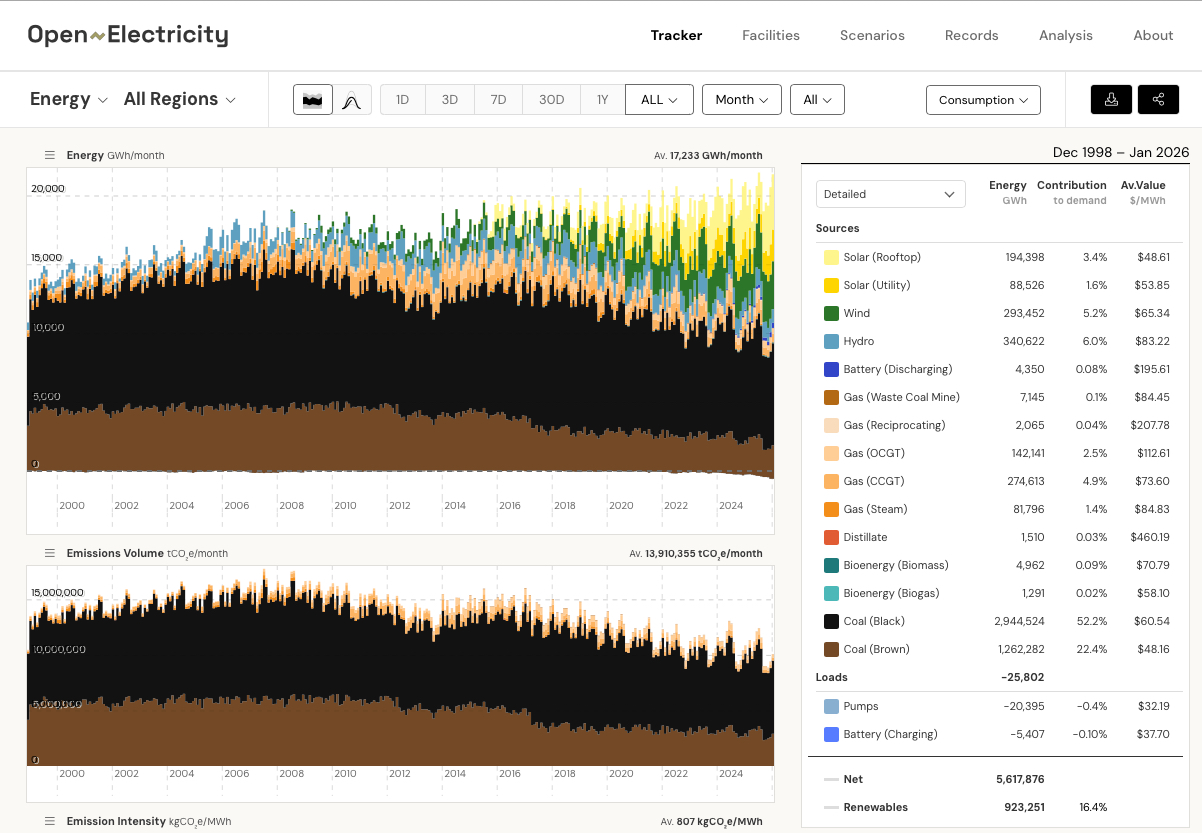This screenshot has height=833, width=1202.
Task: Expand the Detailed view dropdown
Action: tap(890, 194)
